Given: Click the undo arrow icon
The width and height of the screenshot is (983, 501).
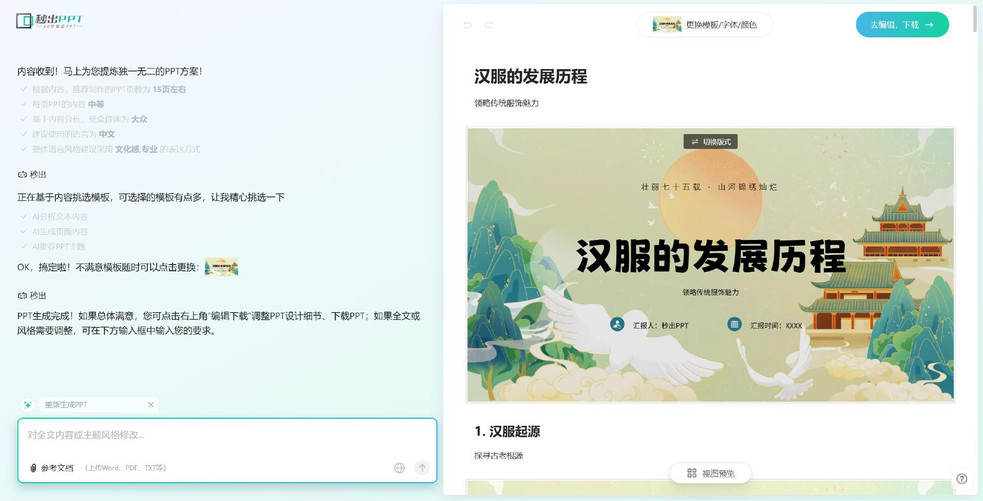Looking at the screenshot, I should 467,25.
